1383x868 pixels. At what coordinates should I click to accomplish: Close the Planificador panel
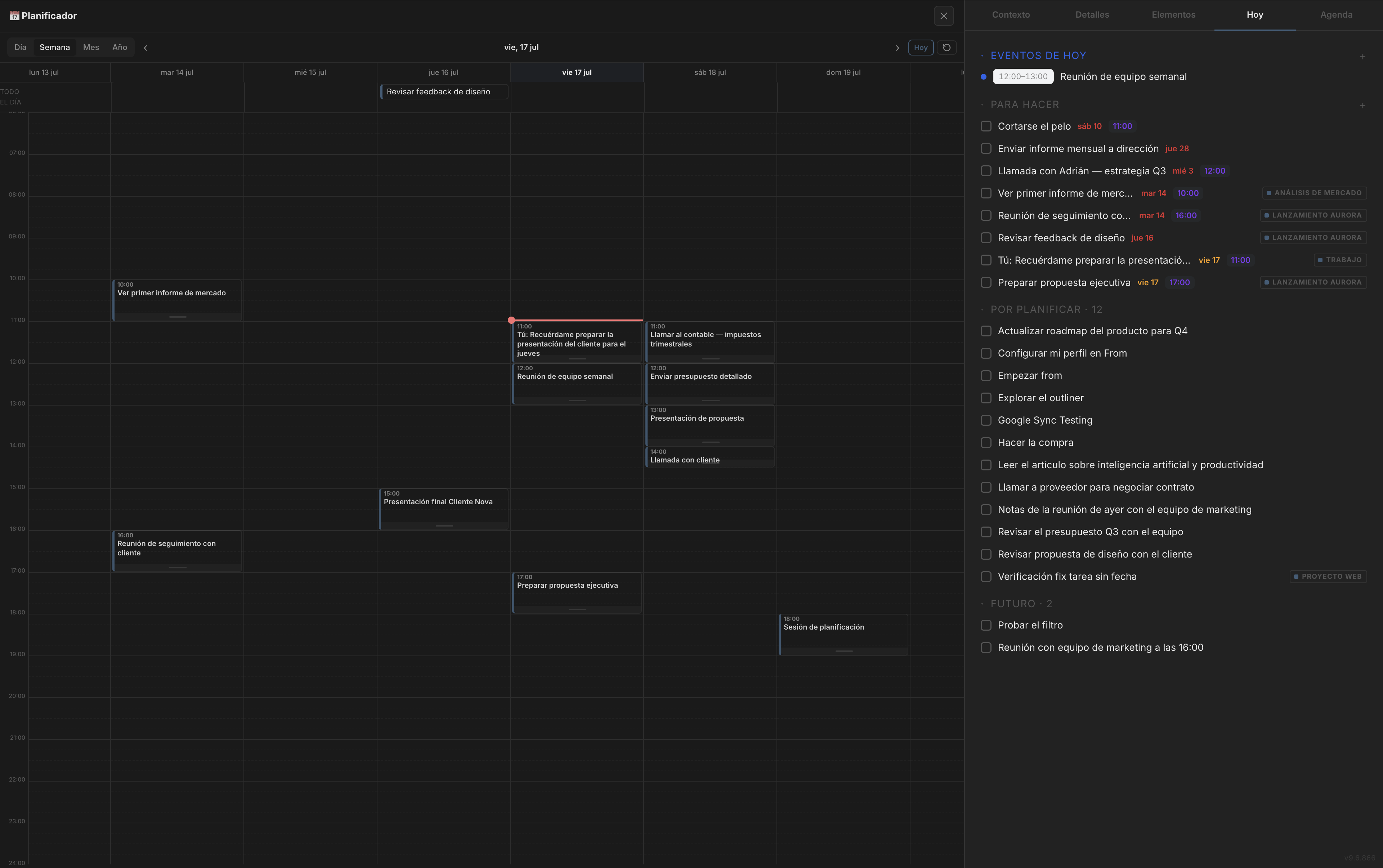(x=943, y=16)
